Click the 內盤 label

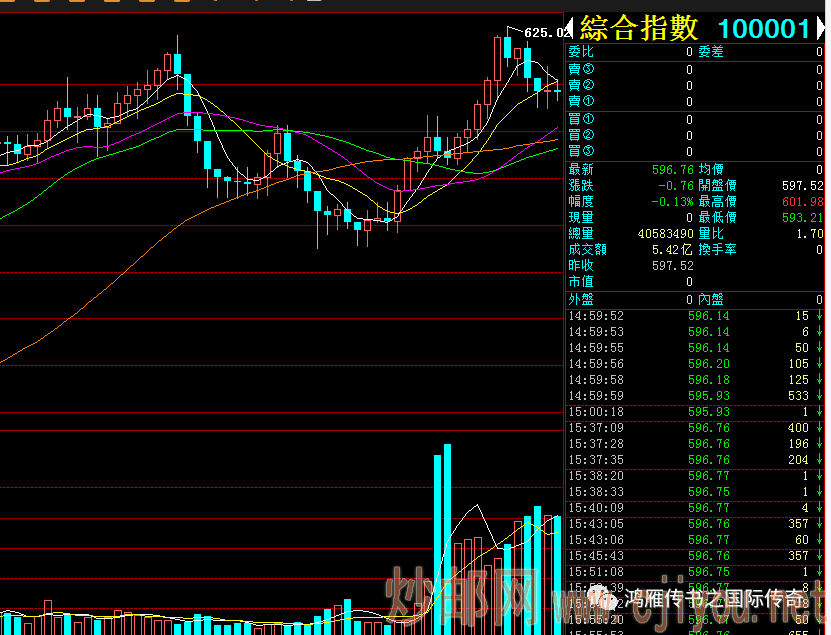711,300
